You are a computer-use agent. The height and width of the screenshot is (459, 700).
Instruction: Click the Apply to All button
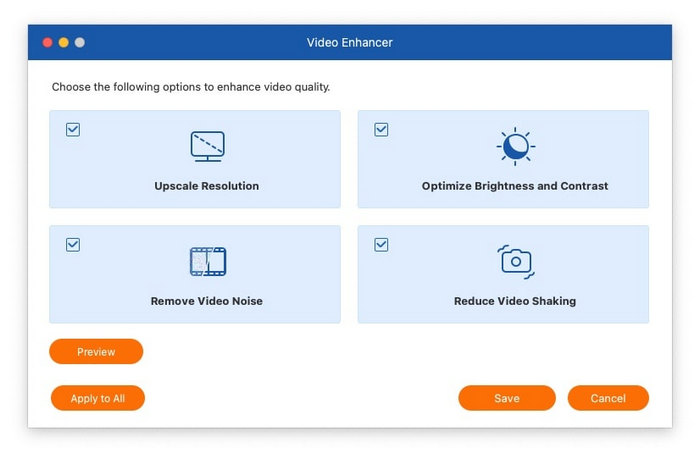point(98,398)
